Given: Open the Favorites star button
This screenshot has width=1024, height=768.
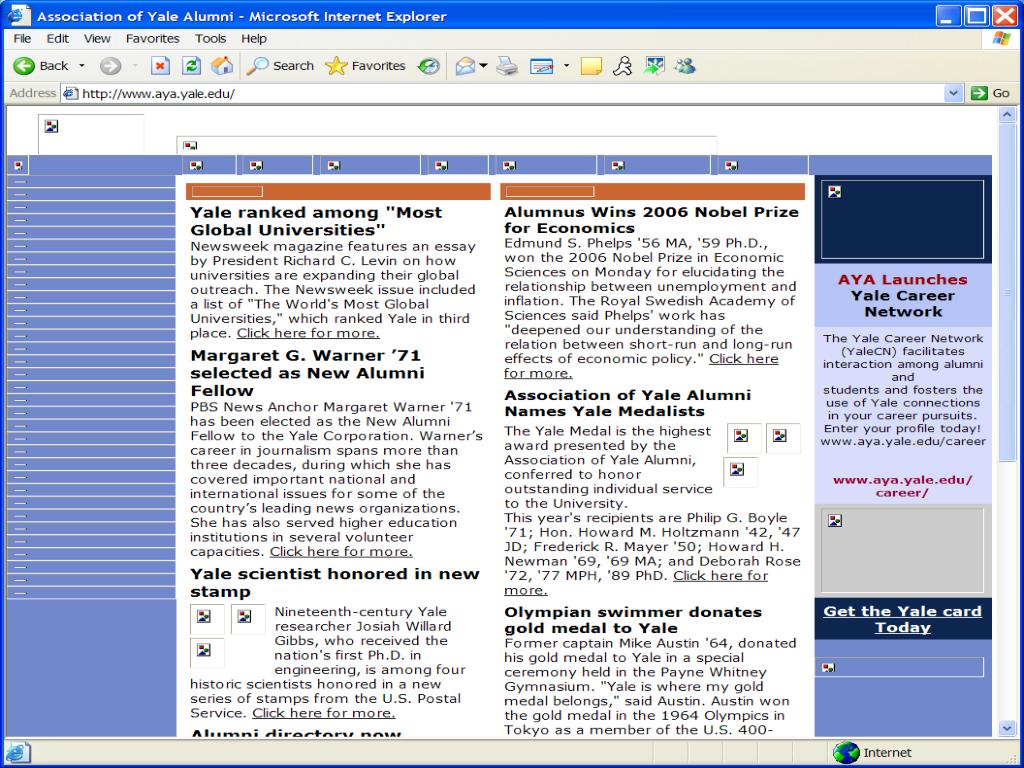Looking at the screenshot, I should click(366, 66).
